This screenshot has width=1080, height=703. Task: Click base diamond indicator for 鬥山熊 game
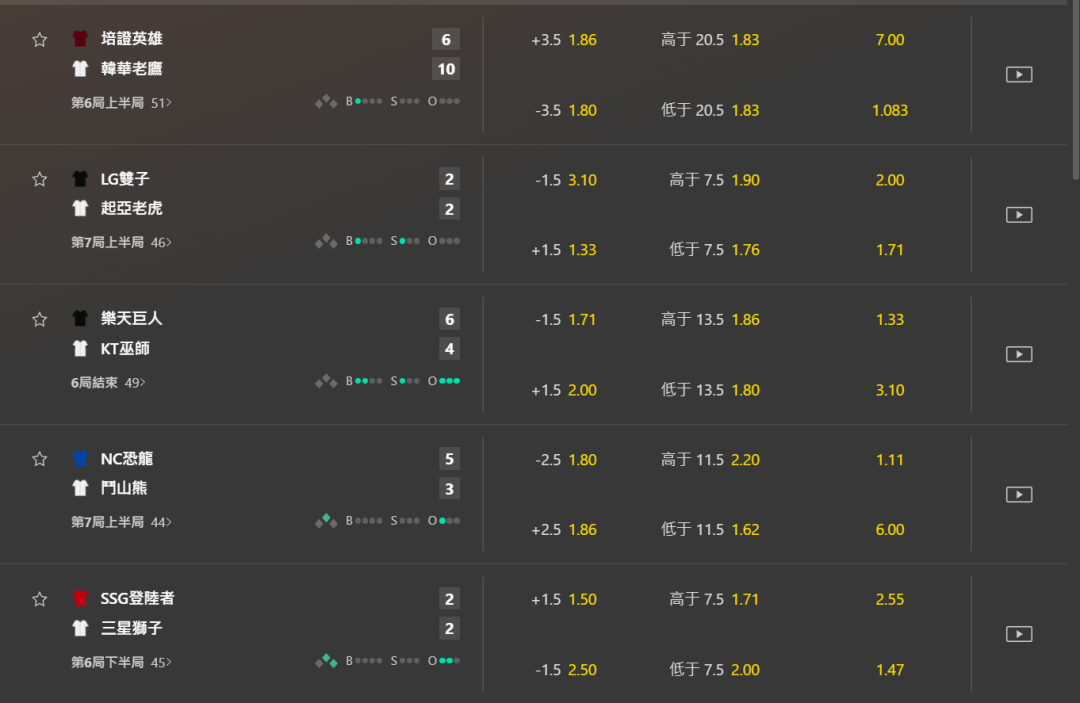tap(326, 521)
